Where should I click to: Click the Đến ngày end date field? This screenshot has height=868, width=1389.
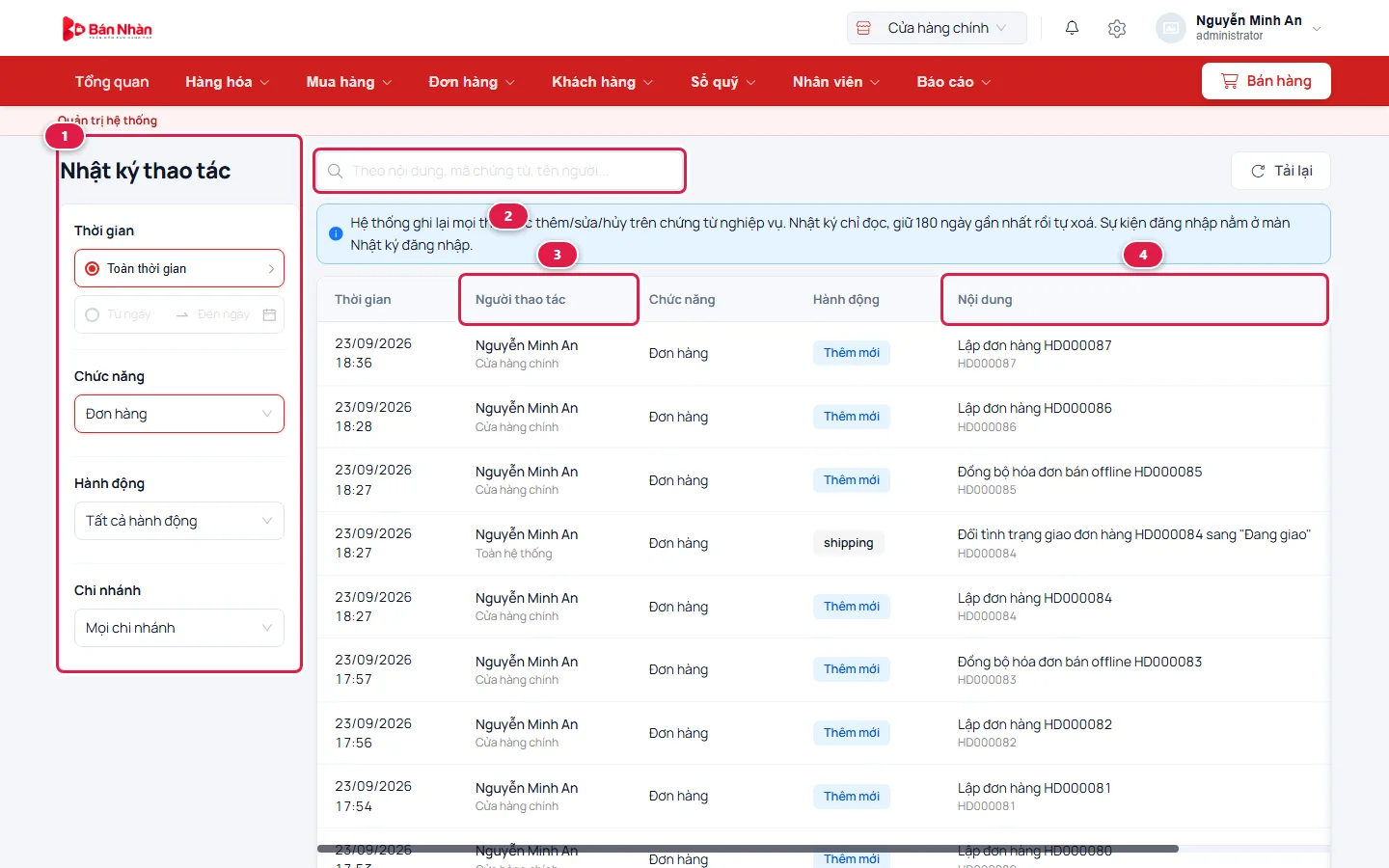click(x=224, y=314)
